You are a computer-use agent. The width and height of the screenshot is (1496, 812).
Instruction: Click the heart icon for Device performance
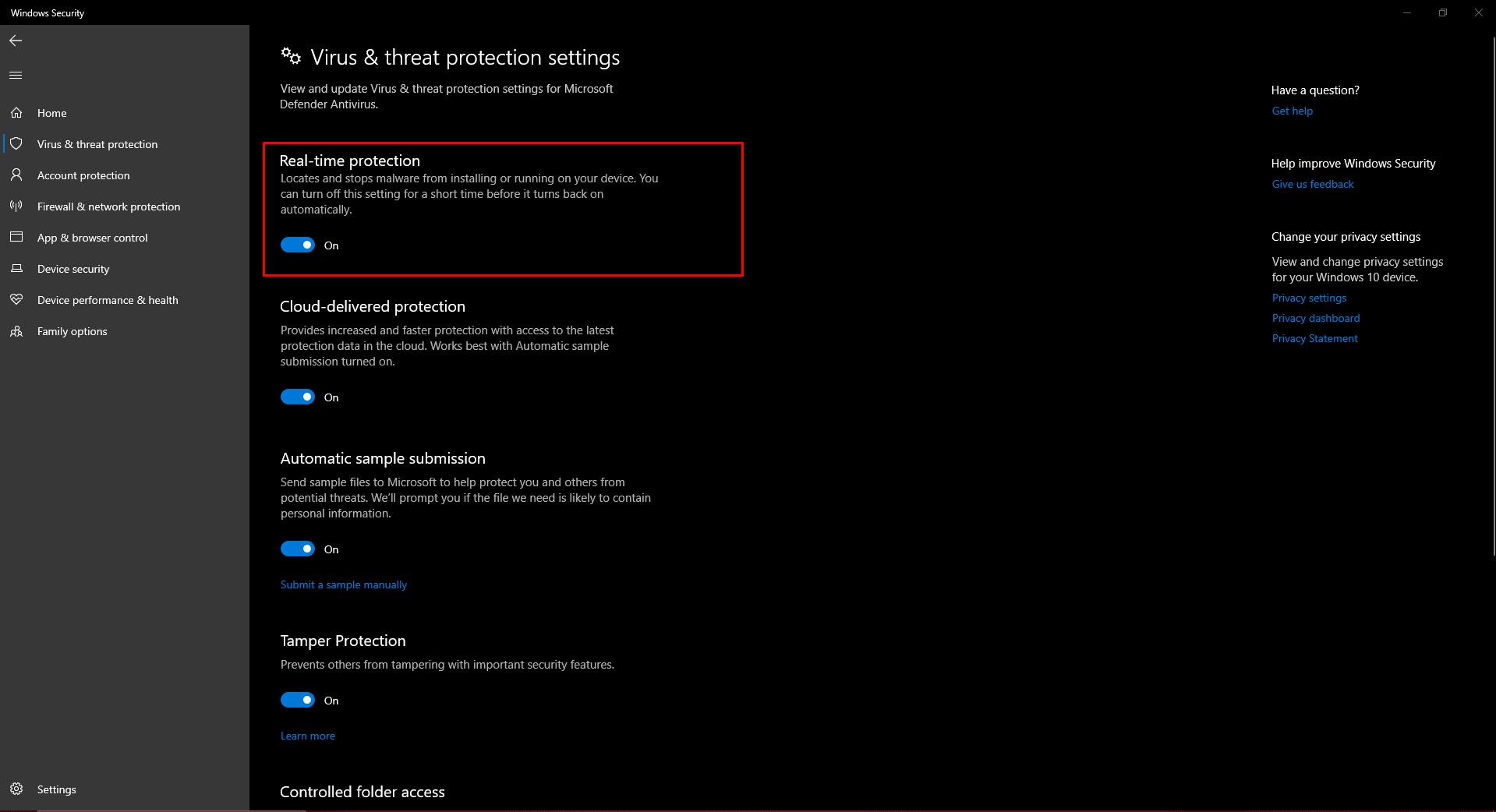pyautogui.click(x=16, y=300)
